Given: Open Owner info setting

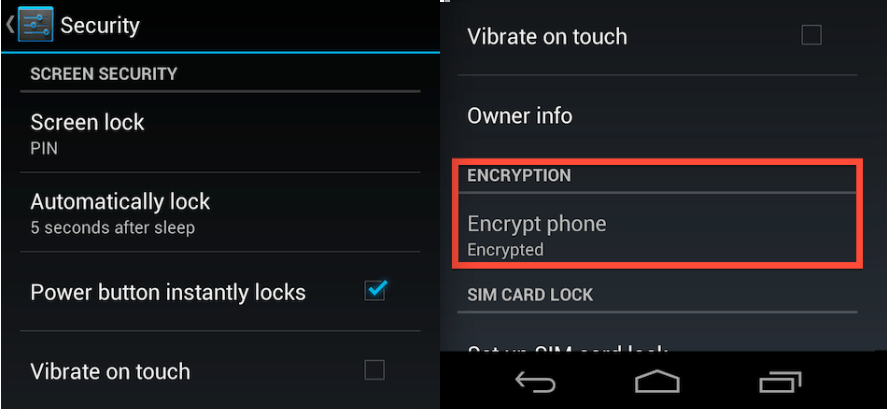Looking at the screenshot, I should point(657,116).
